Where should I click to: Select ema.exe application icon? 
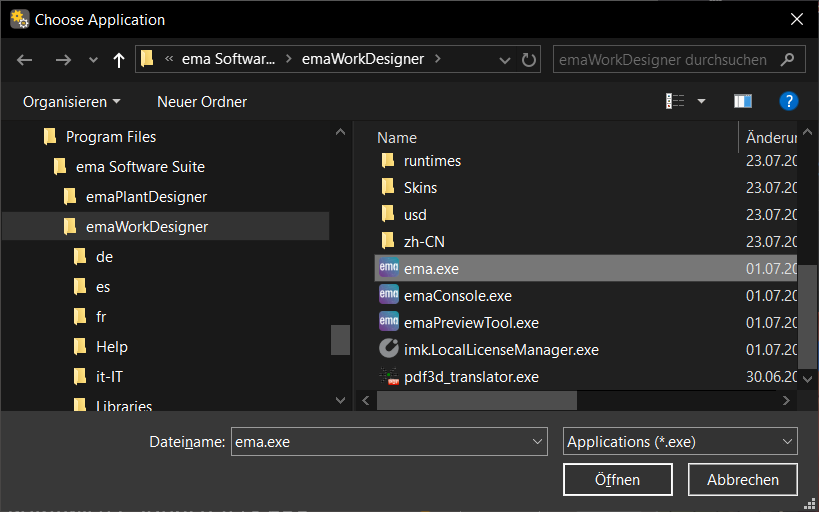click(389, 267)
